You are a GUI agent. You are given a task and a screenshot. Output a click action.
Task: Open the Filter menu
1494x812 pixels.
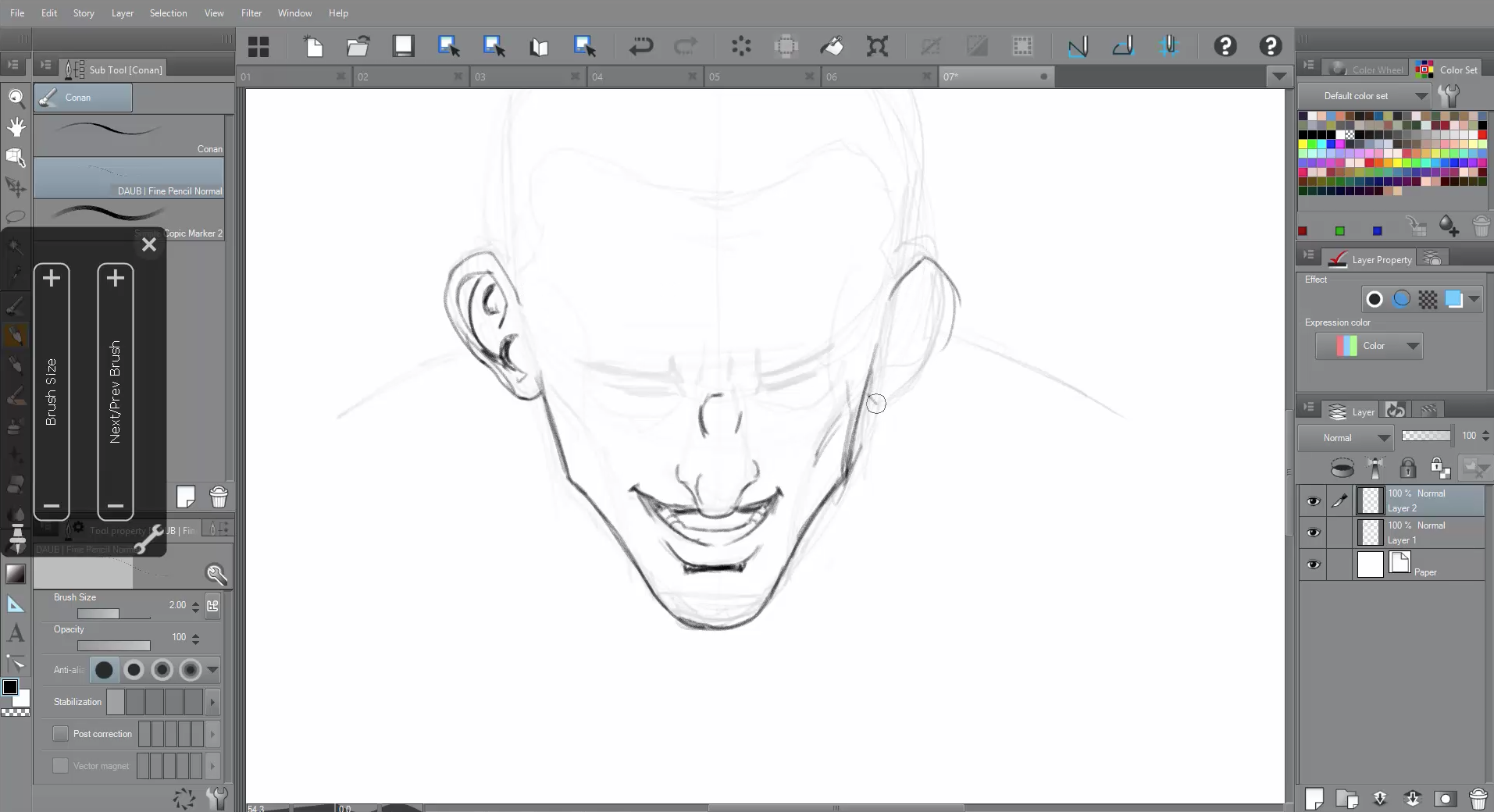251,12
